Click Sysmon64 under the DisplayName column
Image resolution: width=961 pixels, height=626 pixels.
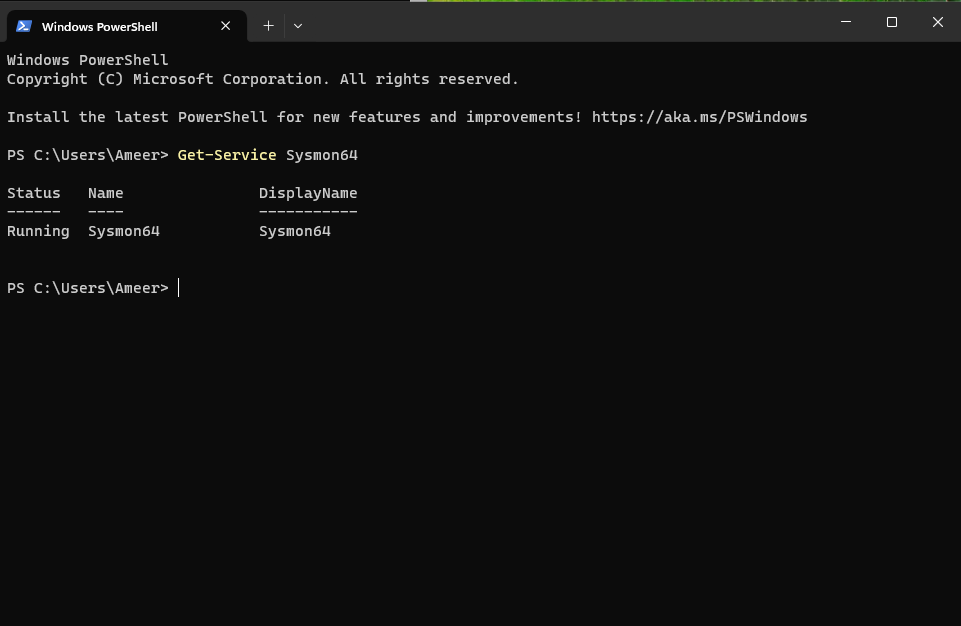coord(294,231)
